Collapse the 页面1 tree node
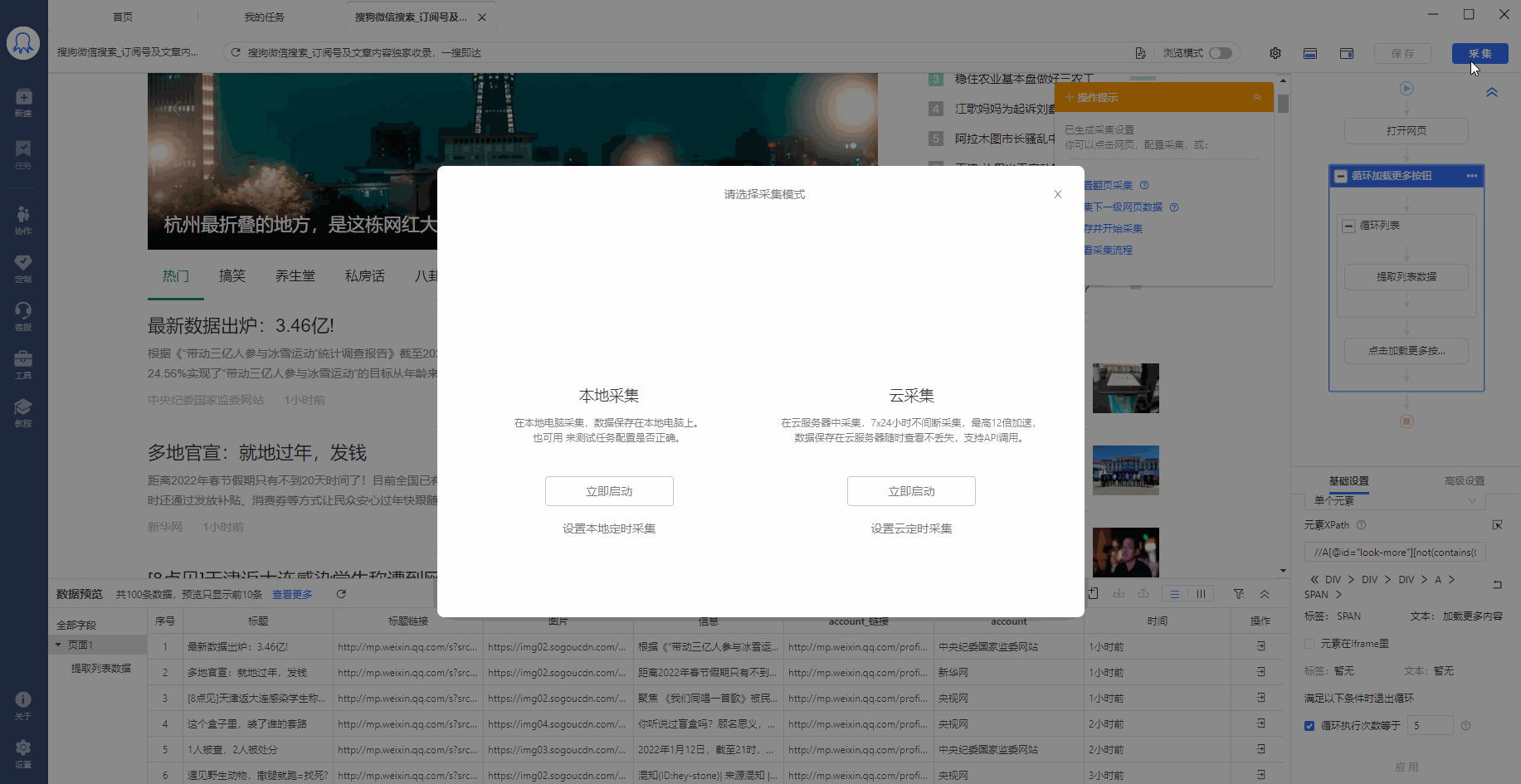The width and height of the screenshot is (1521, 784). pos(58,645)
